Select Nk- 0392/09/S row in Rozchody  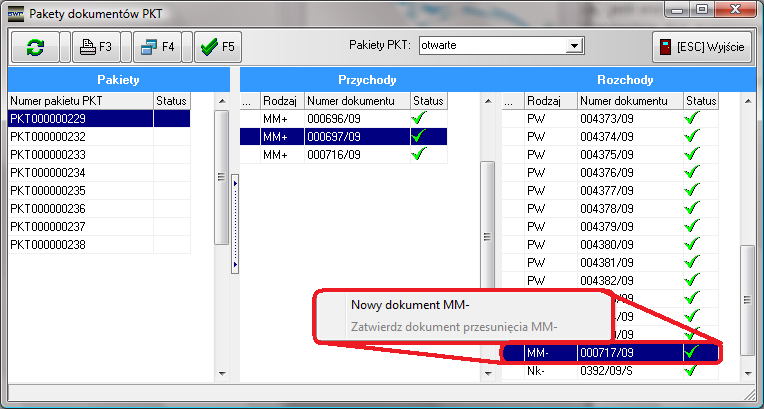tap(610, 370)
